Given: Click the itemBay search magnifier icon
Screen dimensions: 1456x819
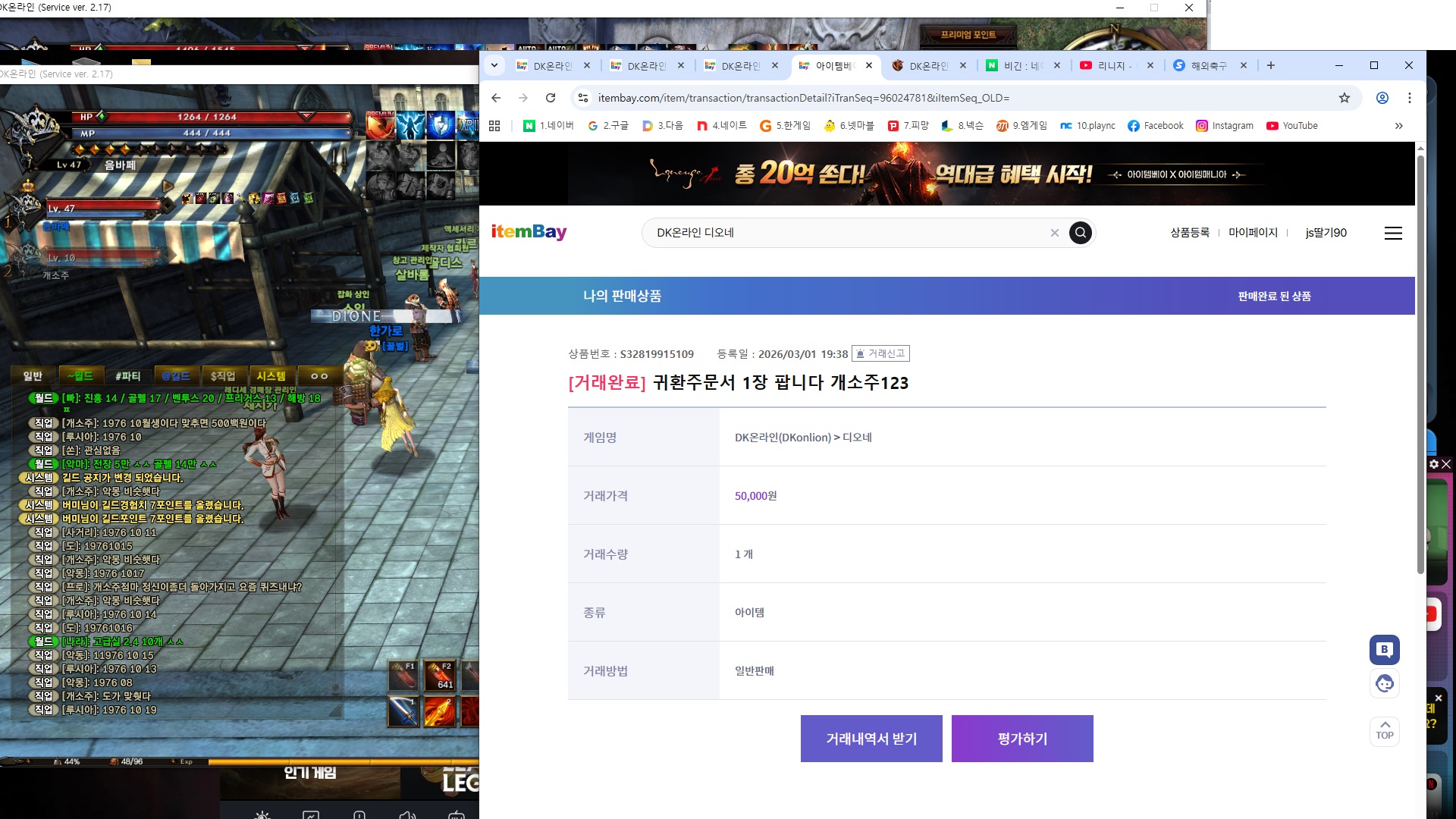Looking at the screenshot, I should point(1080,233).
